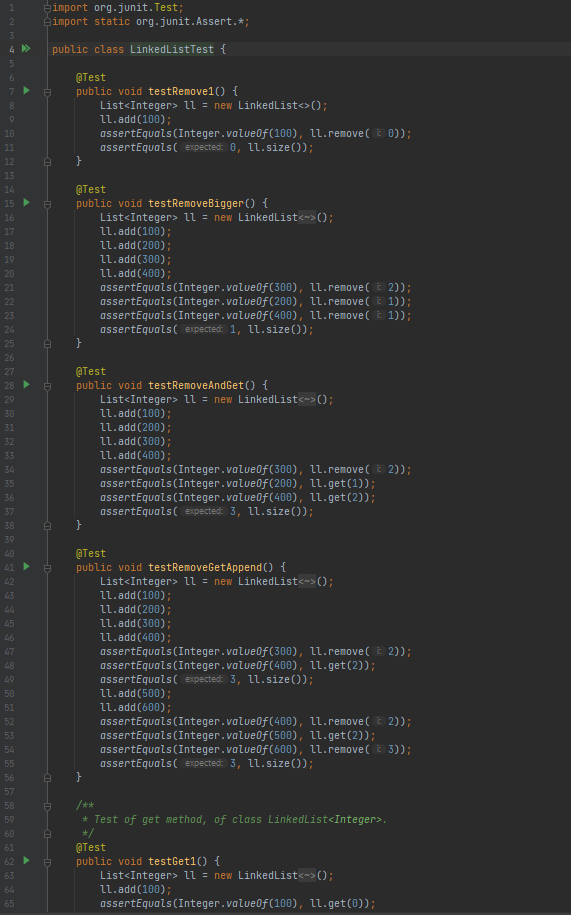Click the 'expected:' parameter hint on line 55
Viewport: 571px width, 915px height.
[204, 764]
